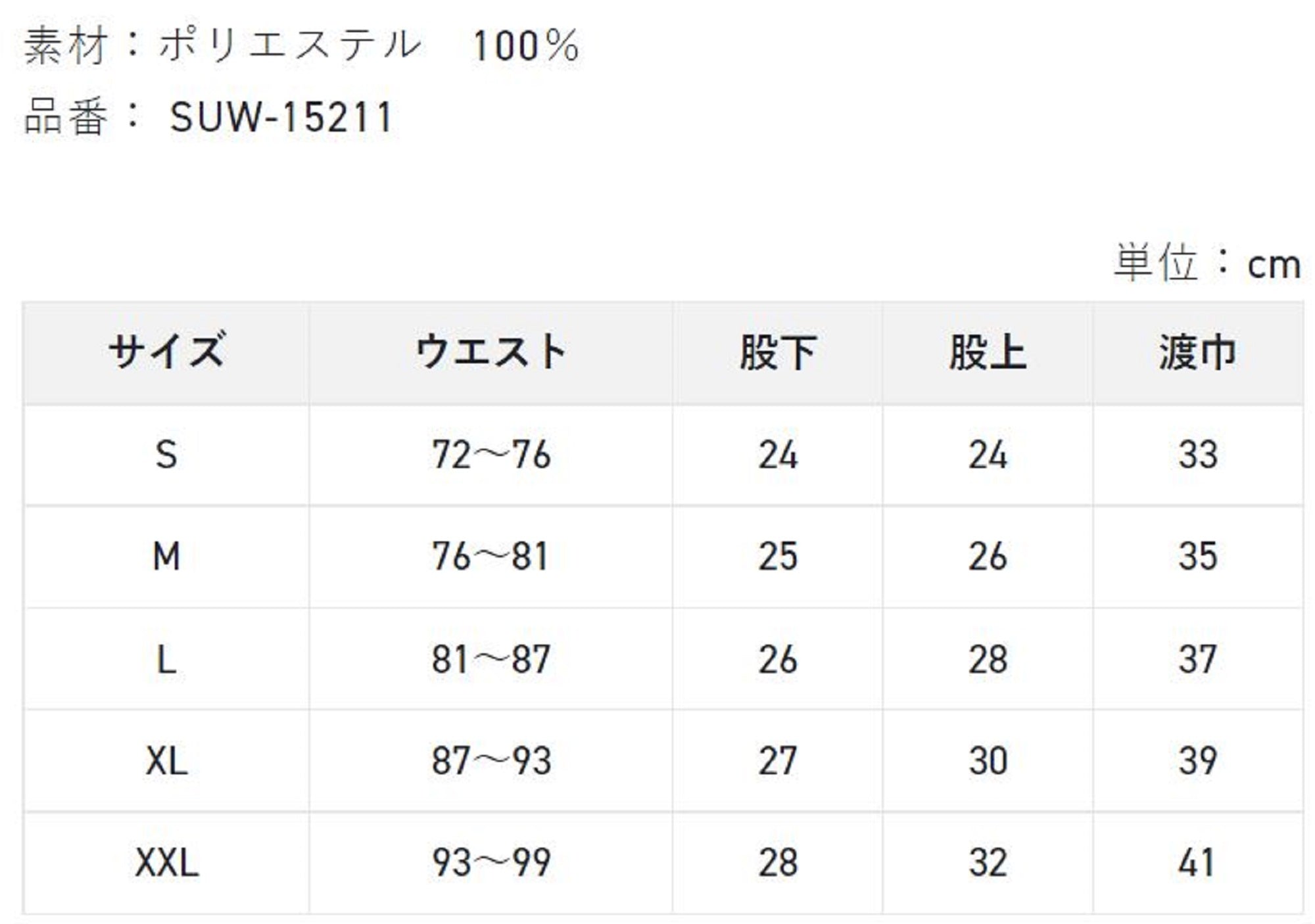
Task: Select waist range 72～76 cell
Action: coord(491,455)
